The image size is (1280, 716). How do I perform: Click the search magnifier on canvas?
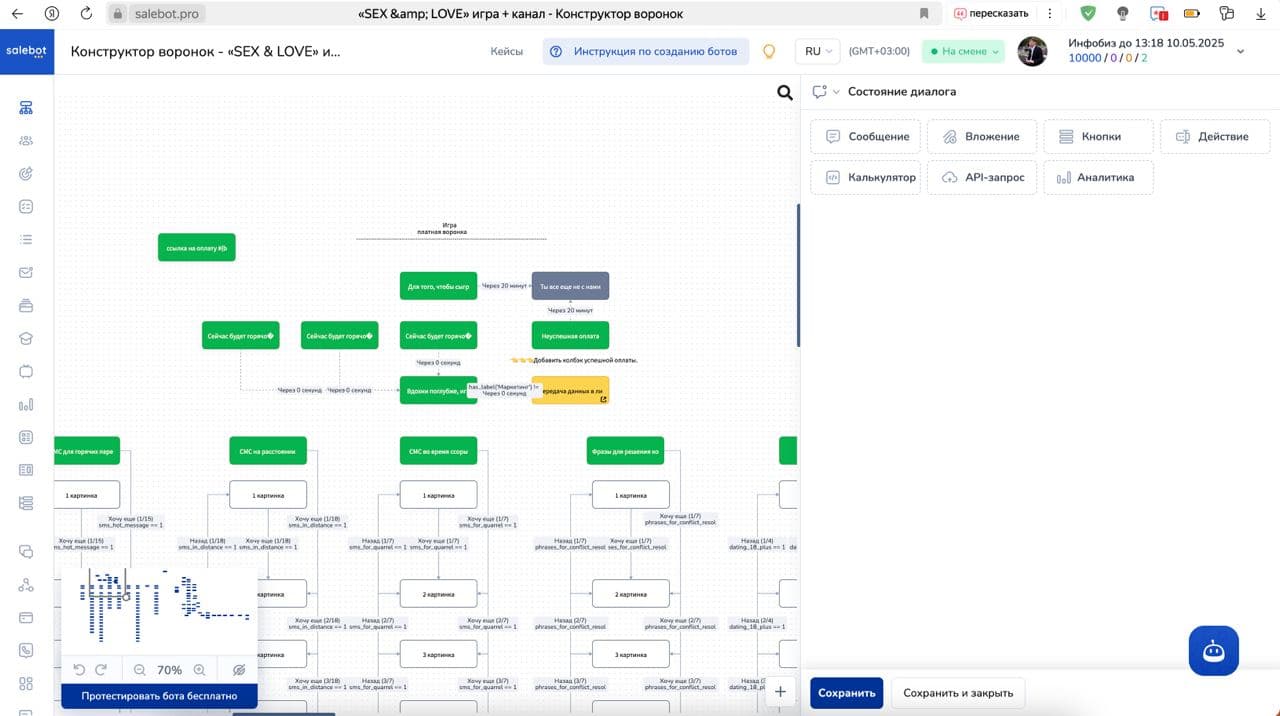pyautogui.click(x=785, y=93)
